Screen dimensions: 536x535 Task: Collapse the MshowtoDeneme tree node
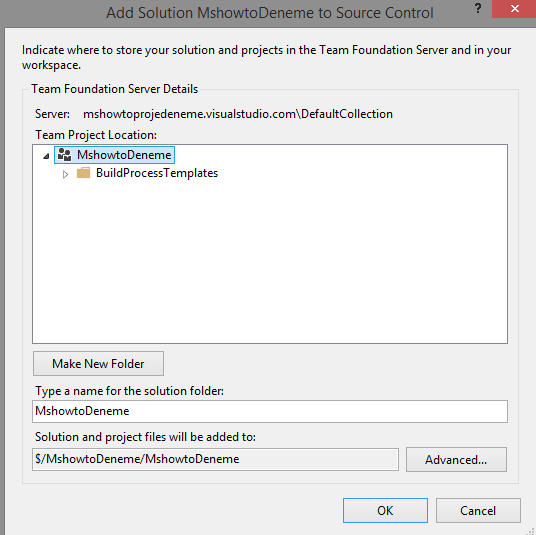[46, 157]
